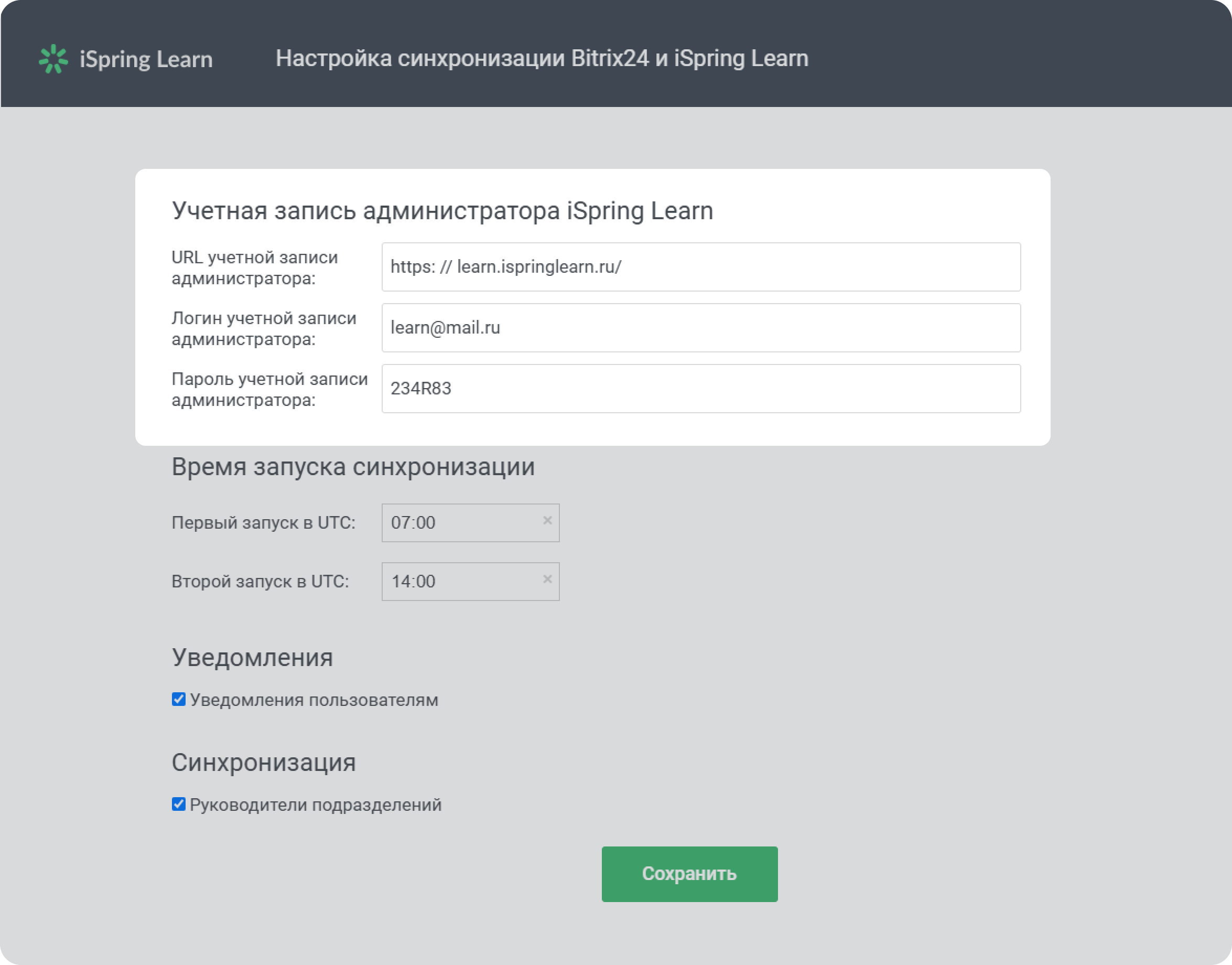Open the Второй запуск в UTC time field
This screenshot has width=1232, height=965.
[470, 582]
